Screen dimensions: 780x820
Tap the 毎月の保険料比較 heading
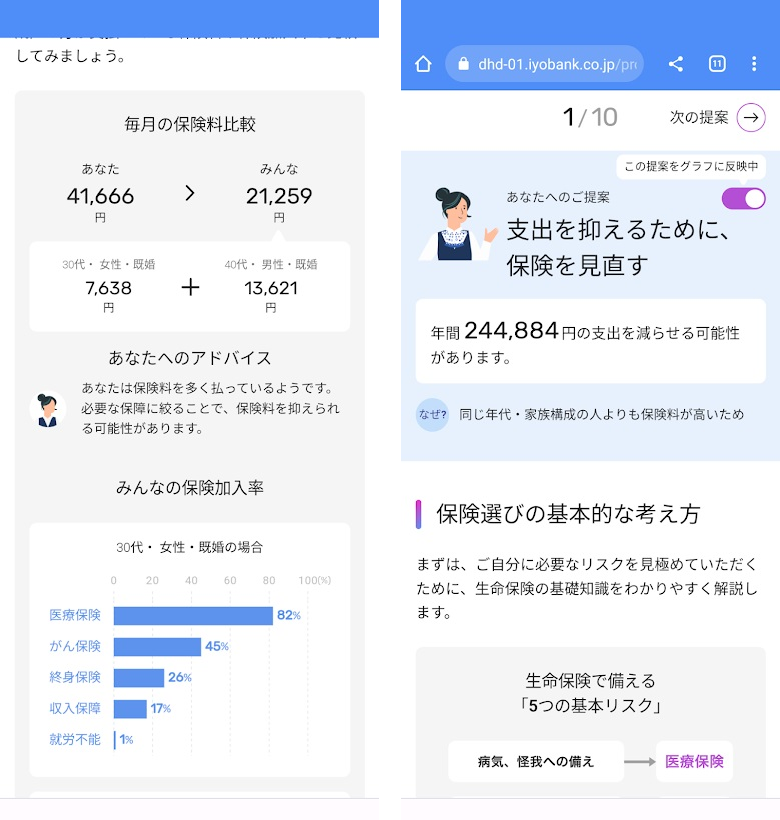tap(190, 124)
